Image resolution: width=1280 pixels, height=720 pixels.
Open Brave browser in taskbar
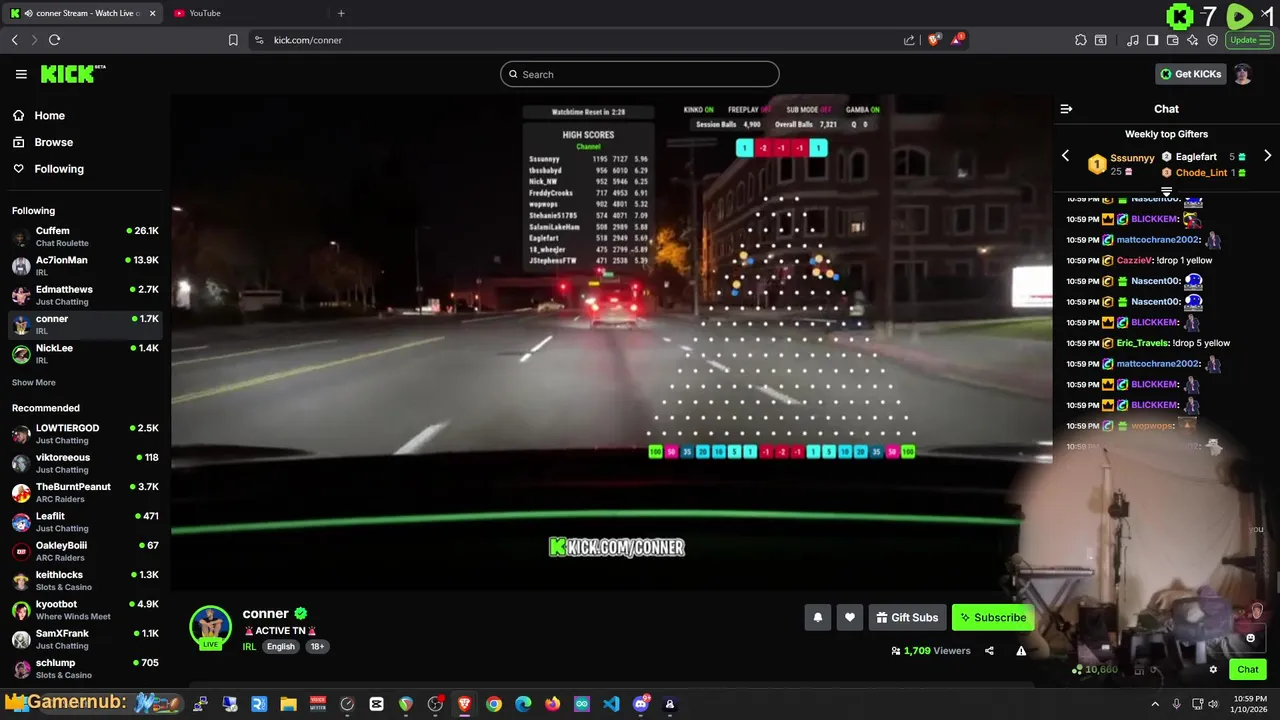464,704
